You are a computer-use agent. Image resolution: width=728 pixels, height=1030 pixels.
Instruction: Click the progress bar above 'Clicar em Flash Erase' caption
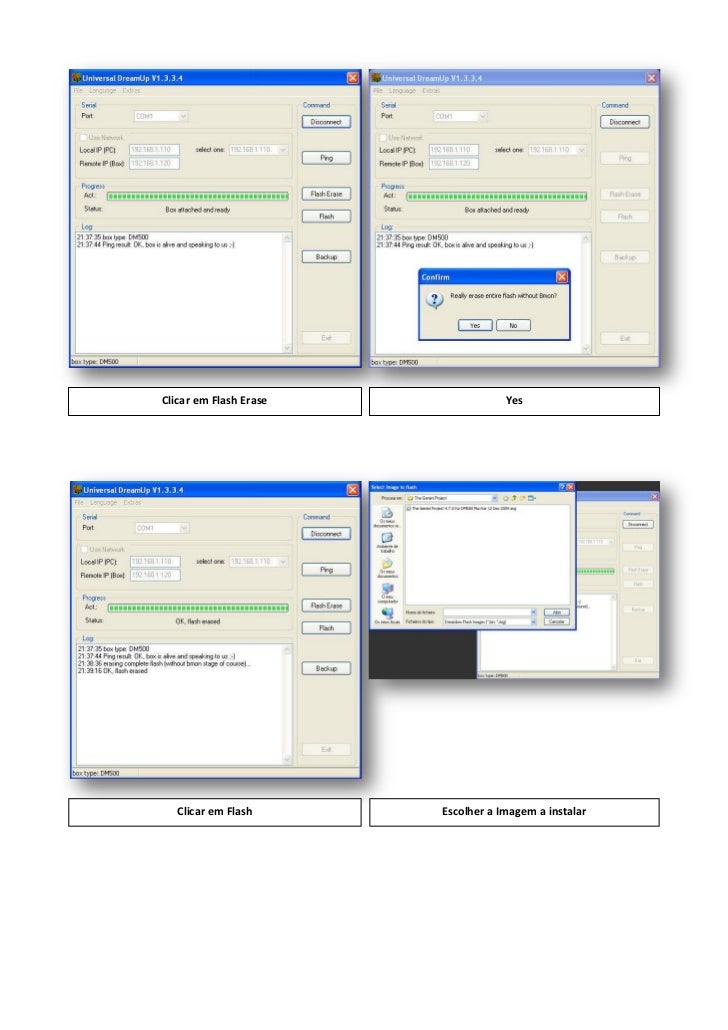point(198,196)
